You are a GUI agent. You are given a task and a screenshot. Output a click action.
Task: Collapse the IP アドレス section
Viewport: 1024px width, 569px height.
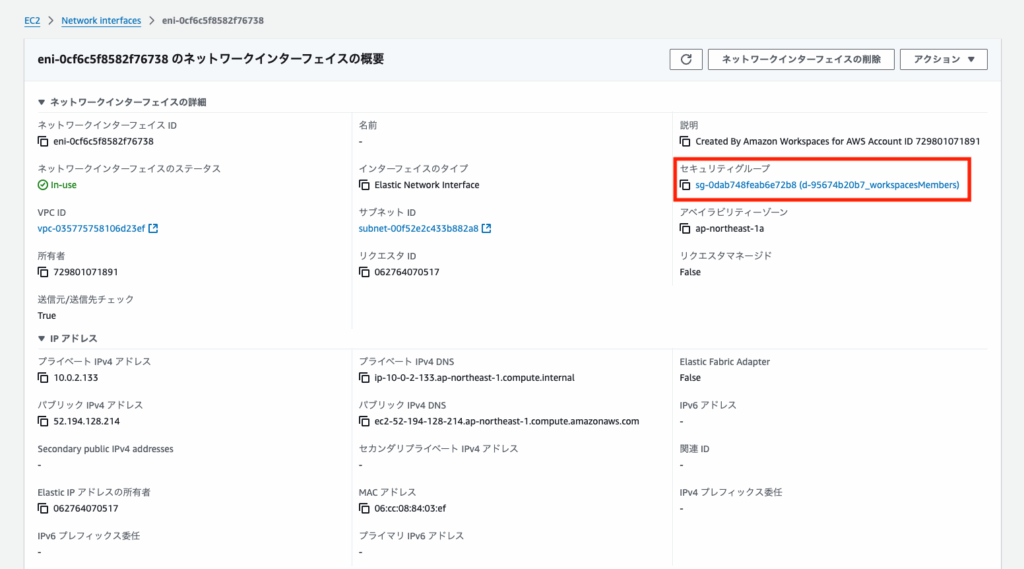pos(41,339)
